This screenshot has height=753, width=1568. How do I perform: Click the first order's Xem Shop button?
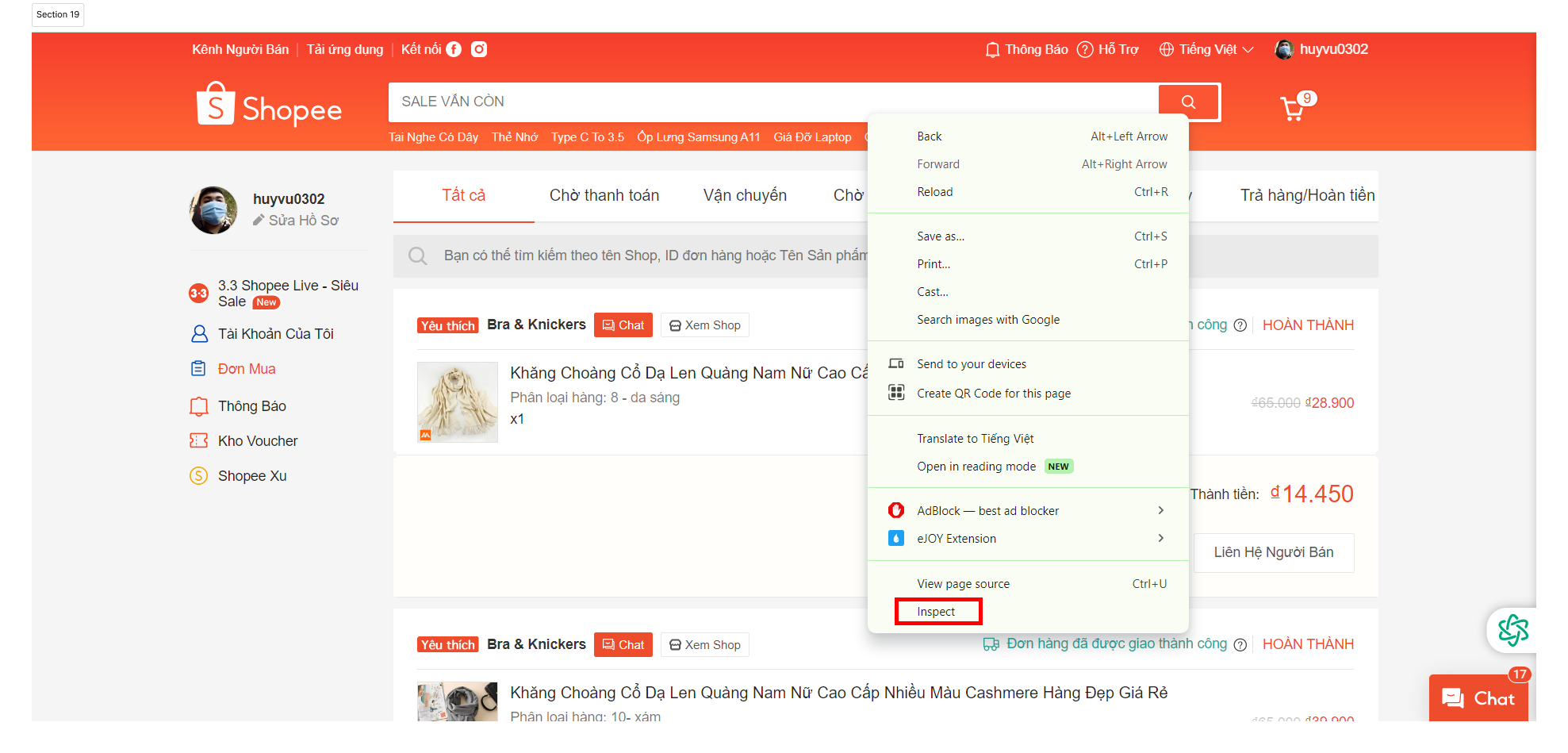705,325
